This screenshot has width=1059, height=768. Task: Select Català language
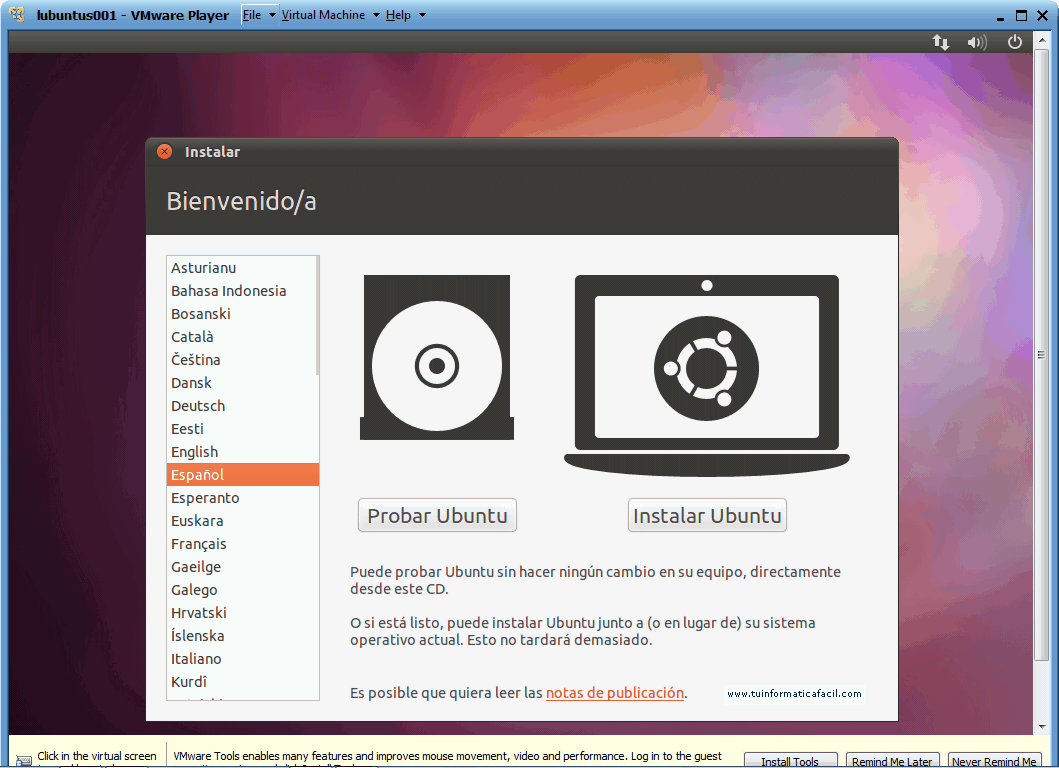point(242,337)
